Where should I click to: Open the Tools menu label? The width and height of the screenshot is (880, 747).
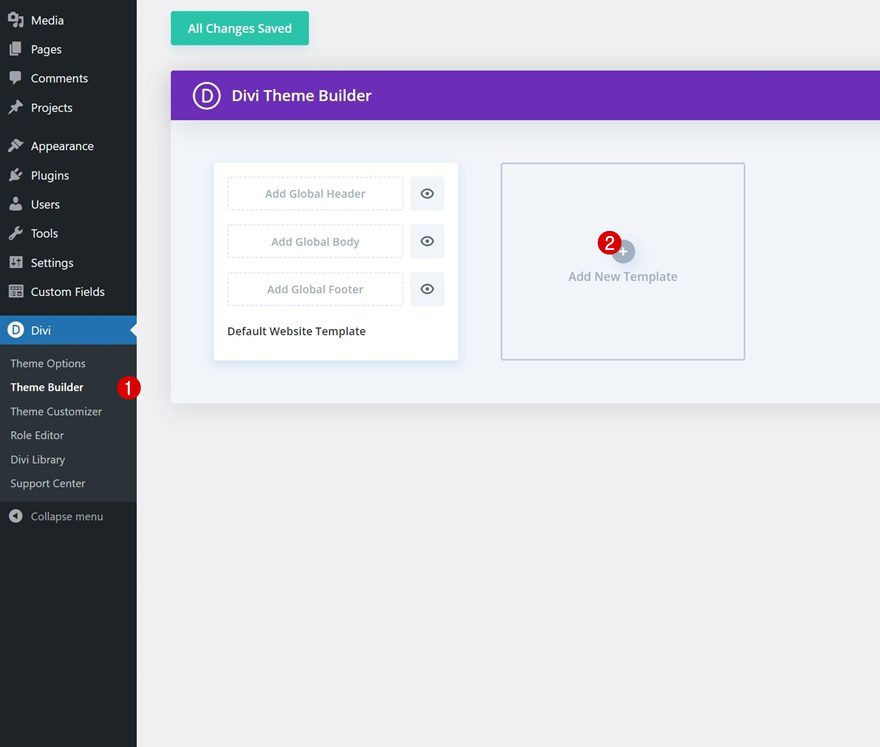tap(44, 233)
